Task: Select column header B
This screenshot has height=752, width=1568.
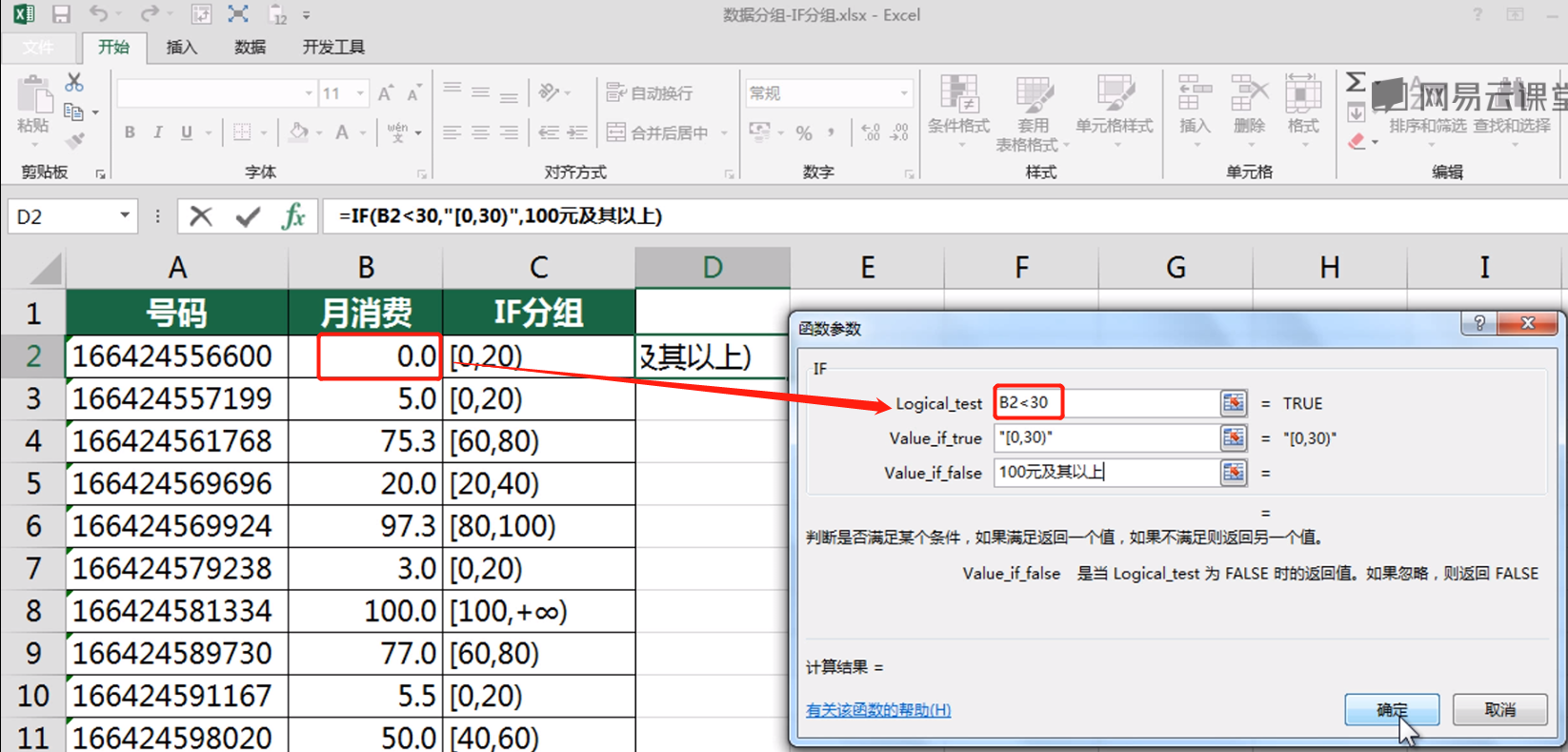Action: [366, 268]
